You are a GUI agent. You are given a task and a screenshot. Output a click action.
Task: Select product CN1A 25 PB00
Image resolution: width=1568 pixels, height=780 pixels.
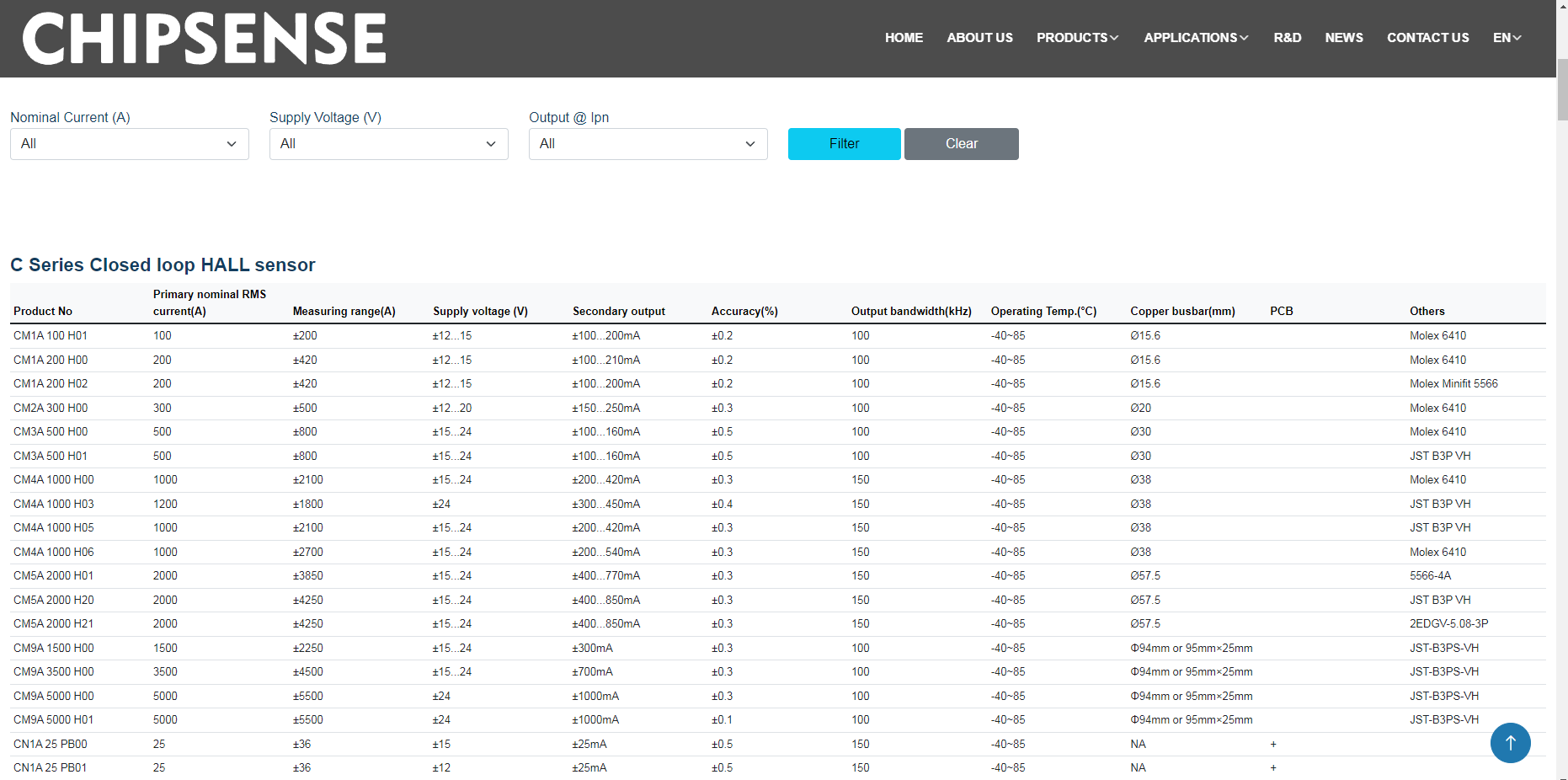(x=51, y=744)
